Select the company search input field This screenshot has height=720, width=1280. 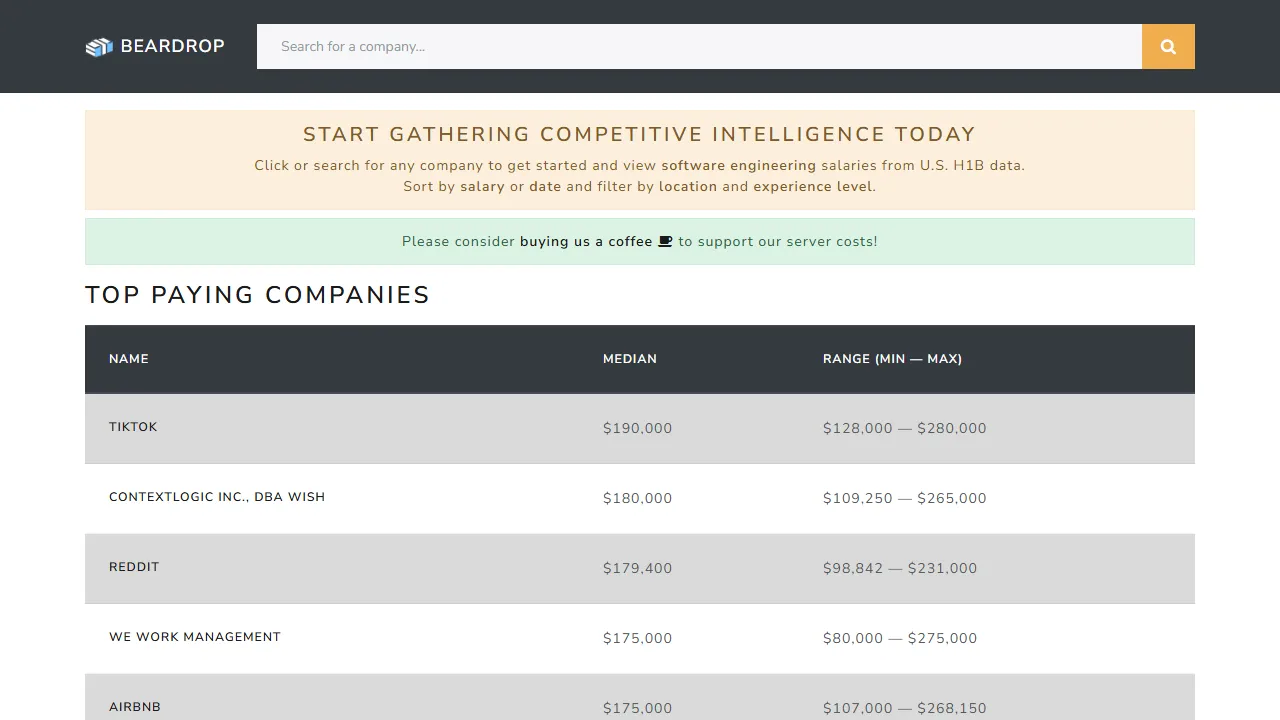698,46
